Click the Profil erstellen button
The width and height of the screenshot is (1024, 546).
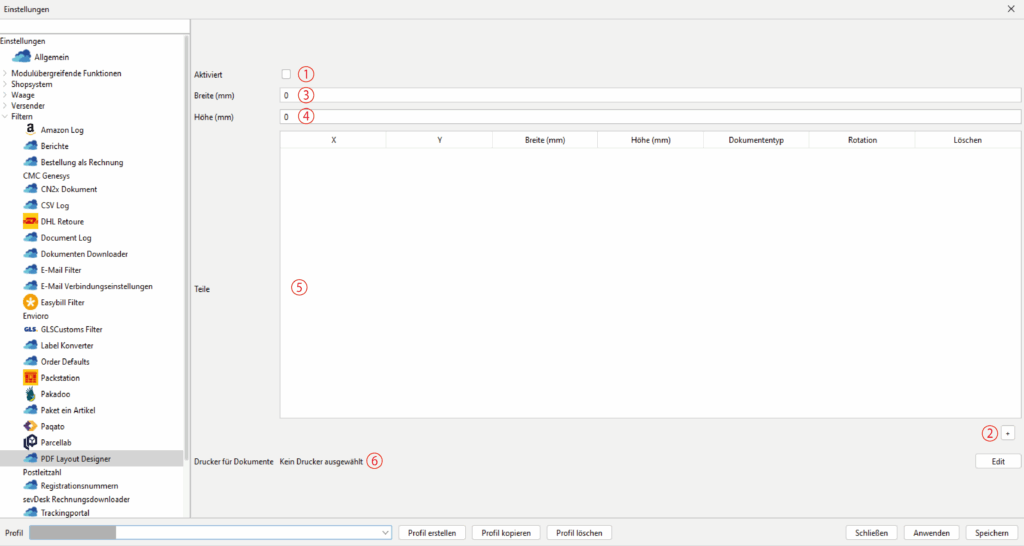tap(431, 533)
